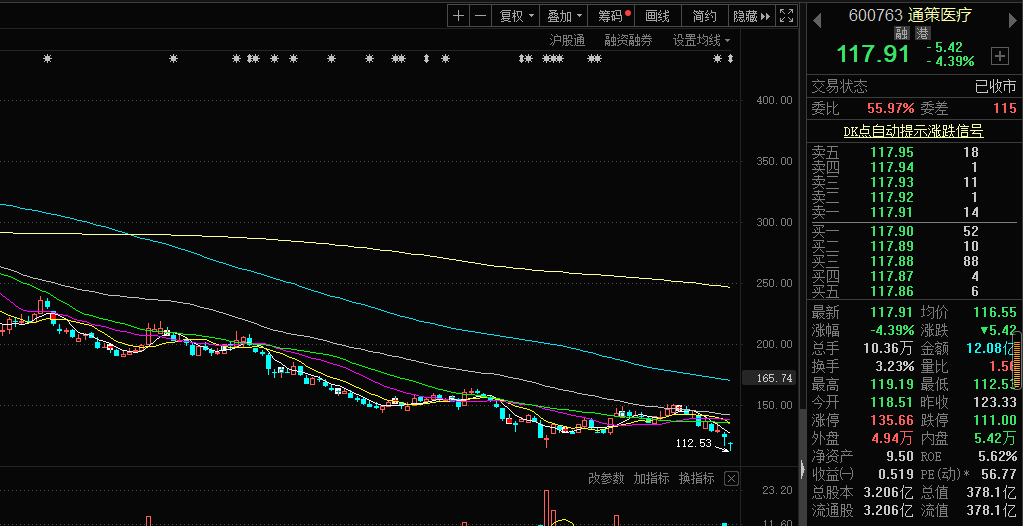Screen dimensions: 1023x526
Task: Click the 净资产 value 9.50
Action: (900, 456)
